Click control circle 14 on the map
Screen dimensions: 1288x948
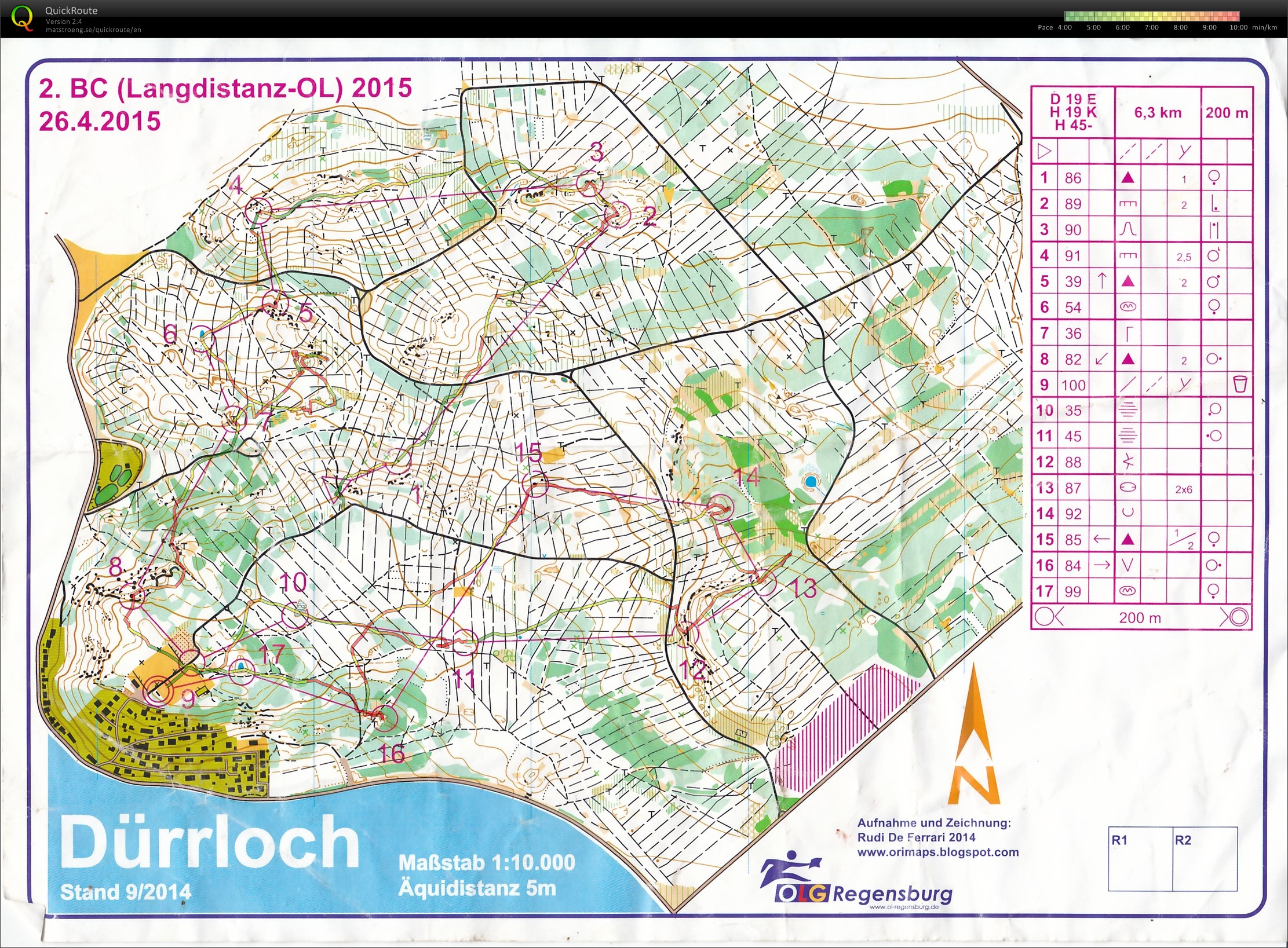(721, 507)
